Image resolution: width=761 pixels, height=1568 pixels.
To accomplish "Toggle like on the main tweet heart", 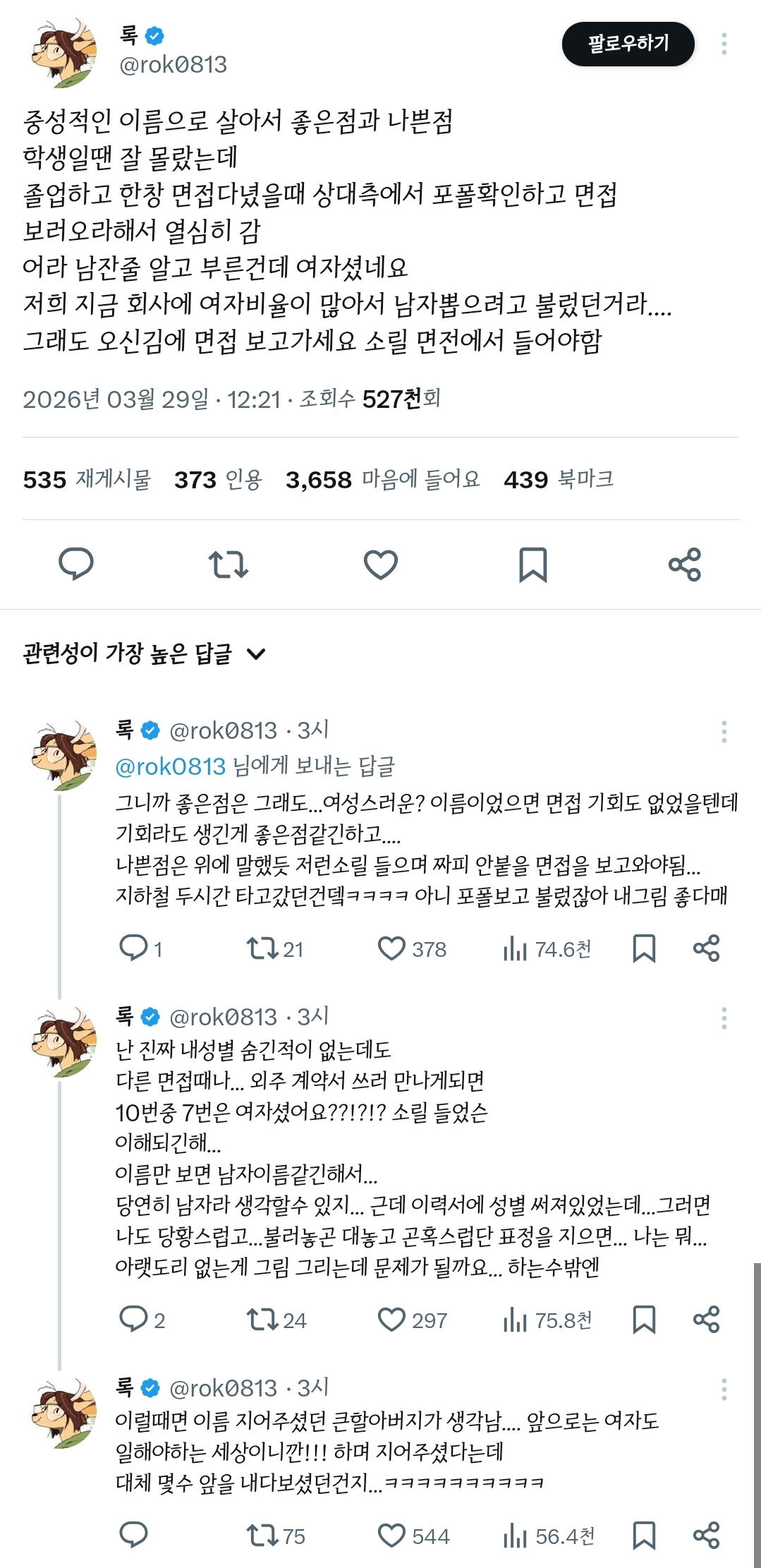I will coord(381,562).
